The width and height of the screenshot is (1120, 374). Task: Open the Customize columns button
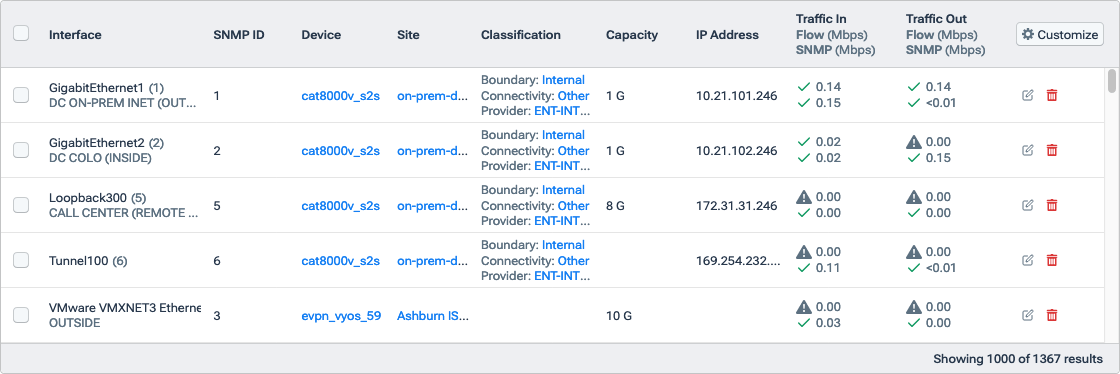(1060, 34)
